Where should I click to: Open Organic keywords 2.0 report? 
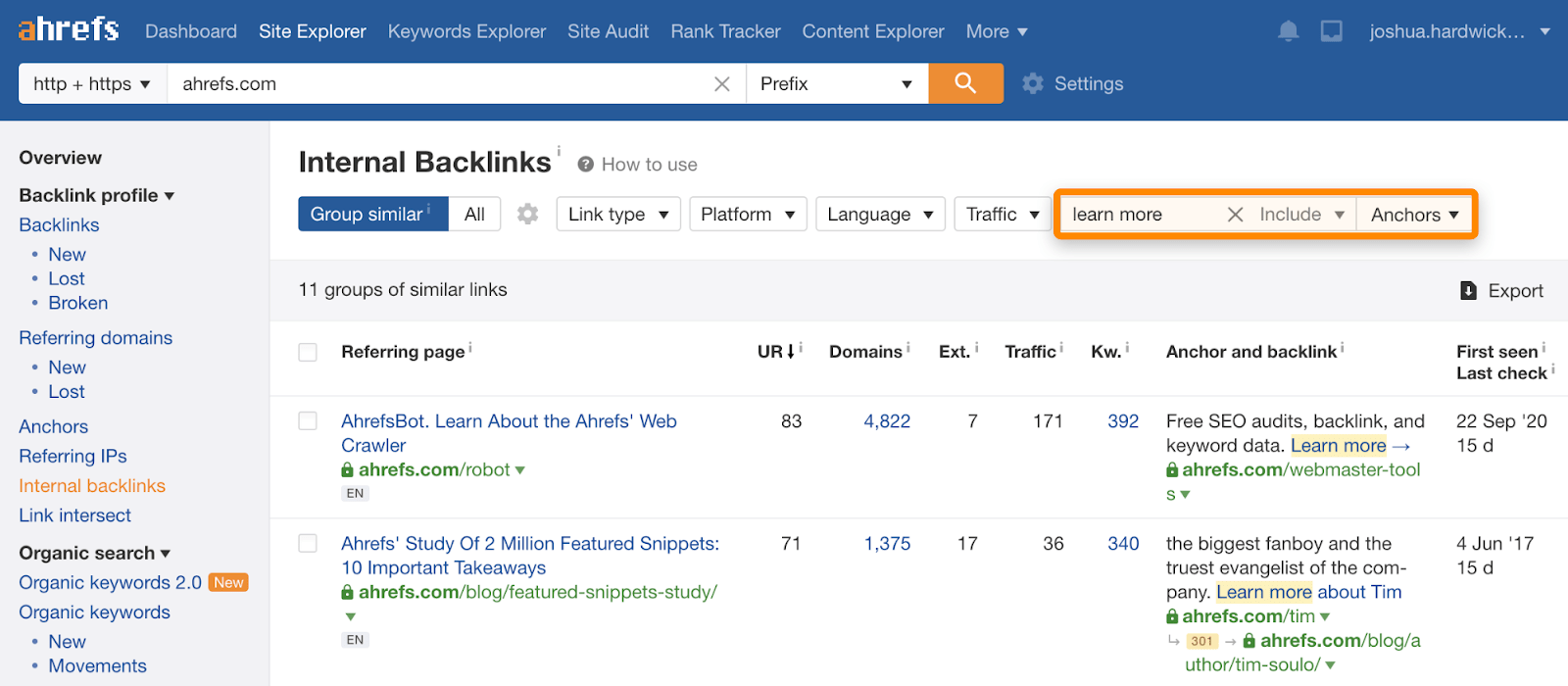[x=110, y=582]
